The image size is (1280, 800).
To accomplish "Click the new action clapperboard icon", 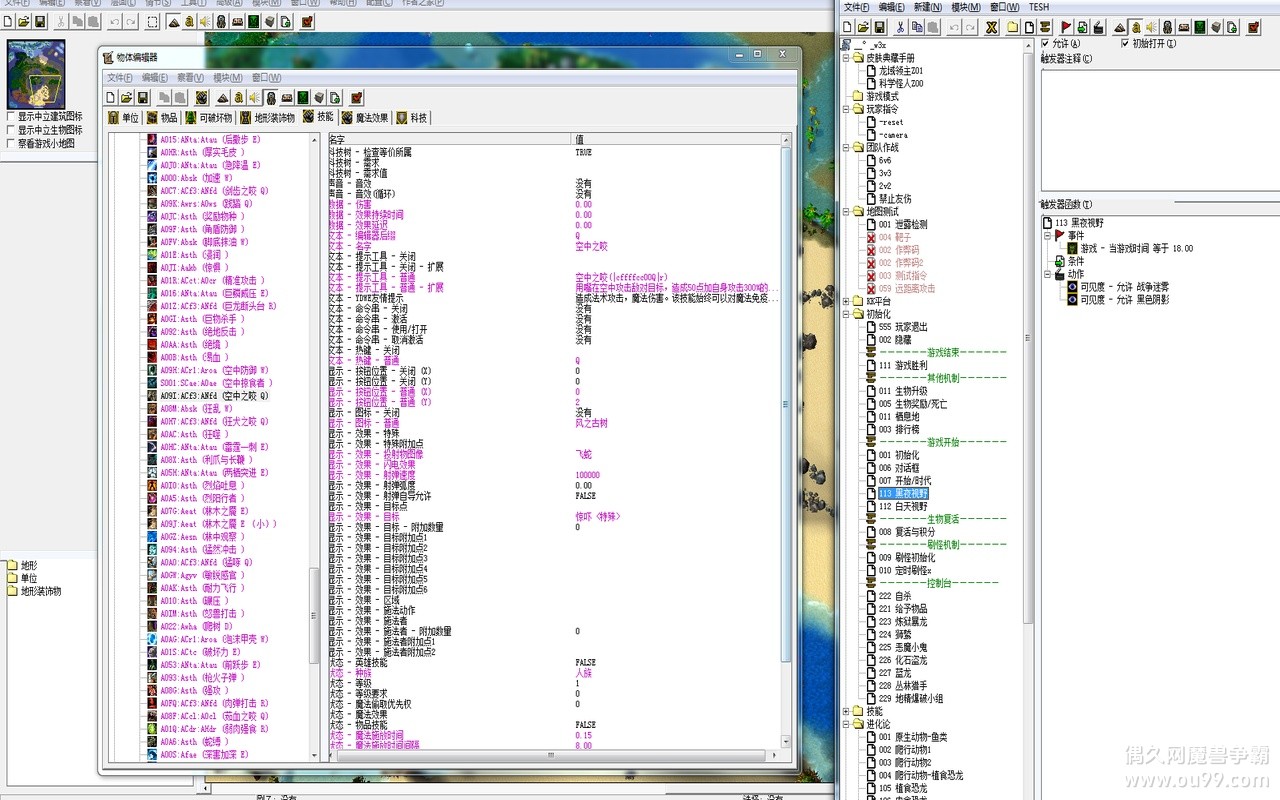I will coord(1099,26).
